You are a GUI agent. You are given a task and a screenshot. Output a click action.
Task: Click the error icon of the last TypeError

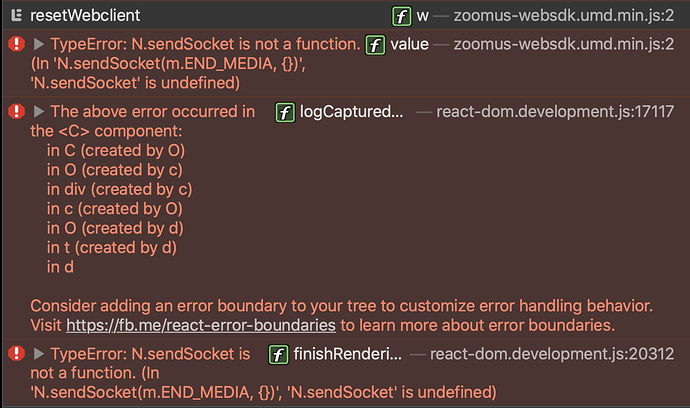click(x=16, y=353)
